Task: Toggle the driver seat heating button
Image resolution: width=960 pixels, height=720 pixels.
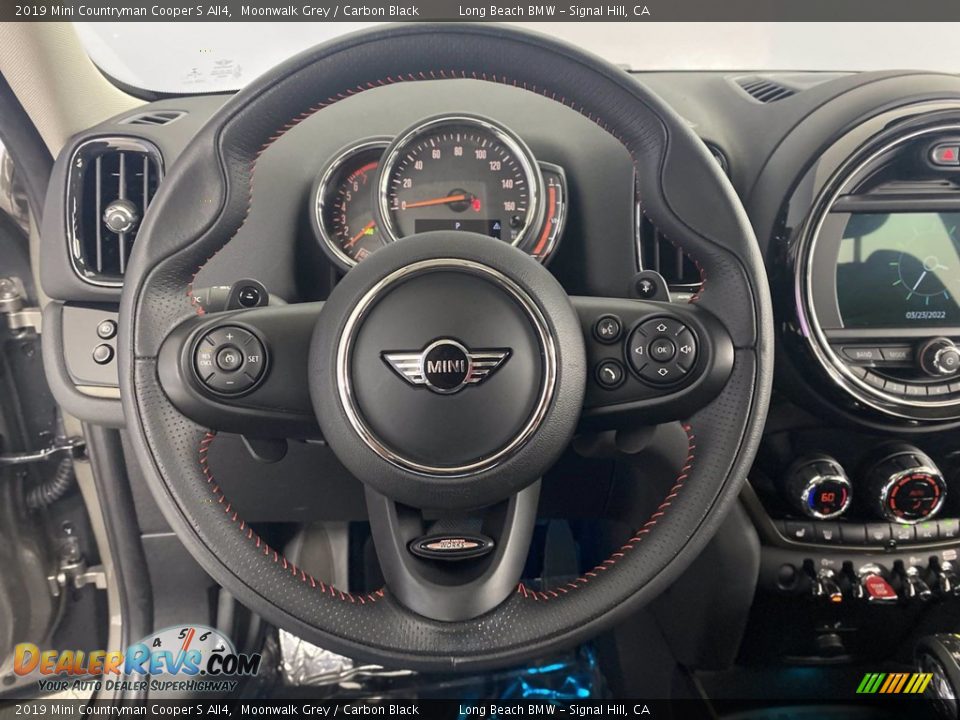Action: [800, 533]
